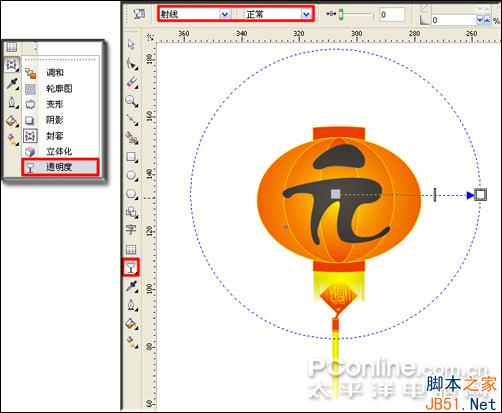Screen dimensions: 502x413
Task: Choose 透明度 (Transparency) from the flyout menu
Action: pos(60,167)
